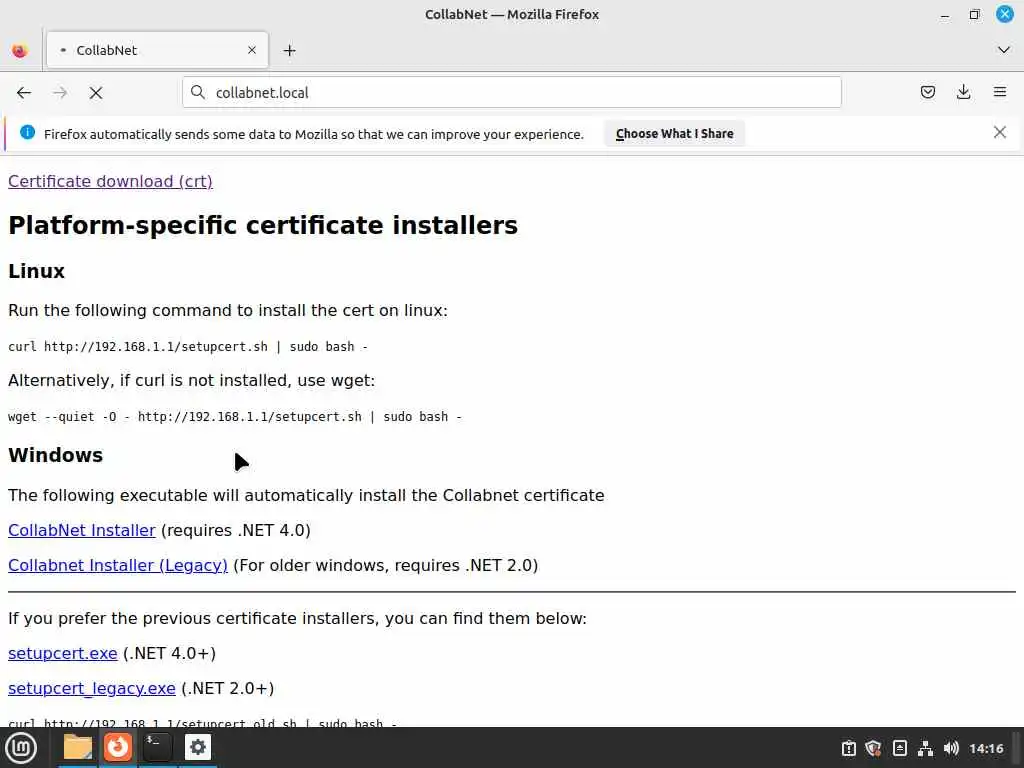Expand the list all tabs chevron
Screen dimensions: 1024x768
(1004, 50)
